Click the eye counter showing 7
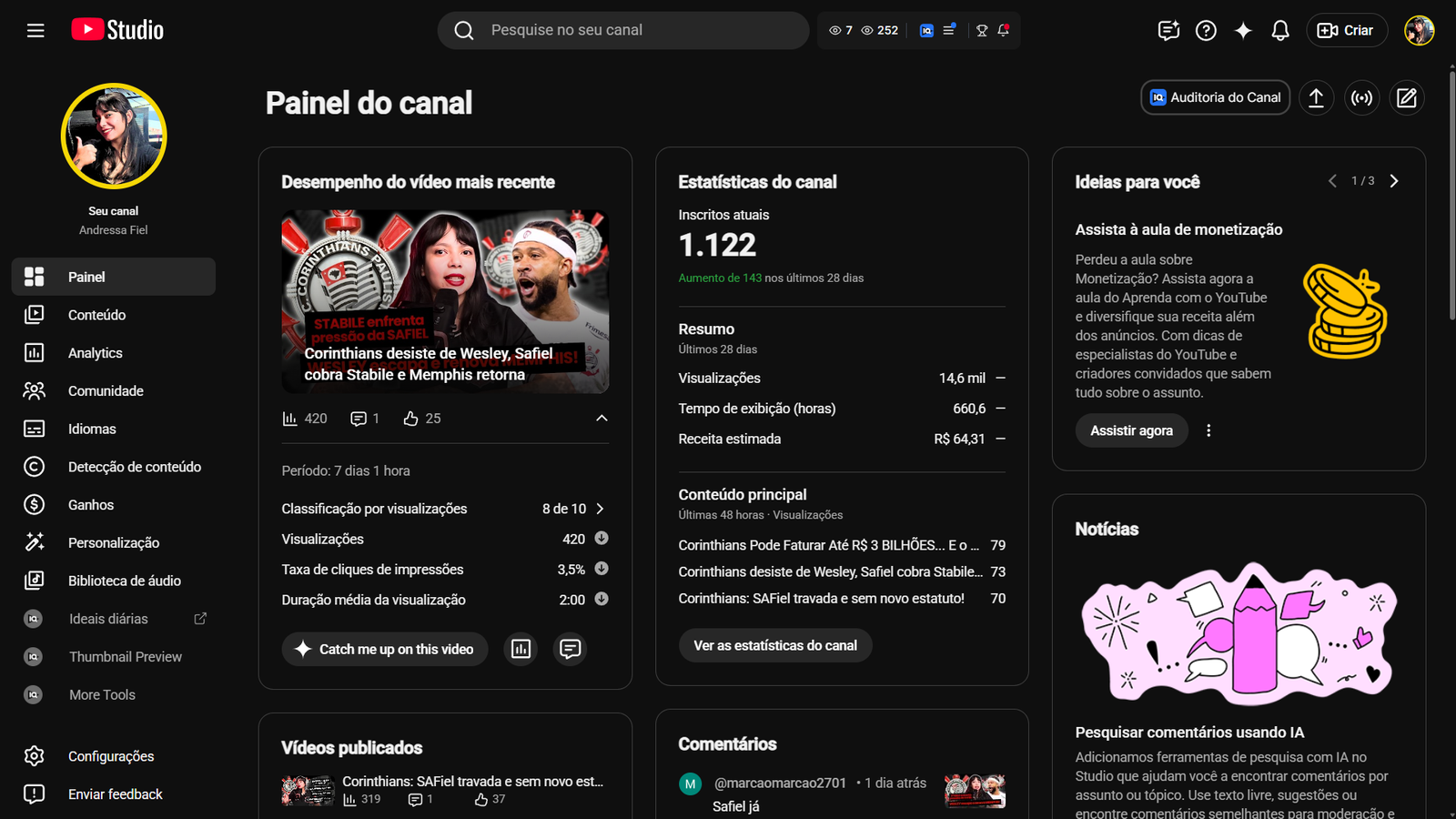 841,31
